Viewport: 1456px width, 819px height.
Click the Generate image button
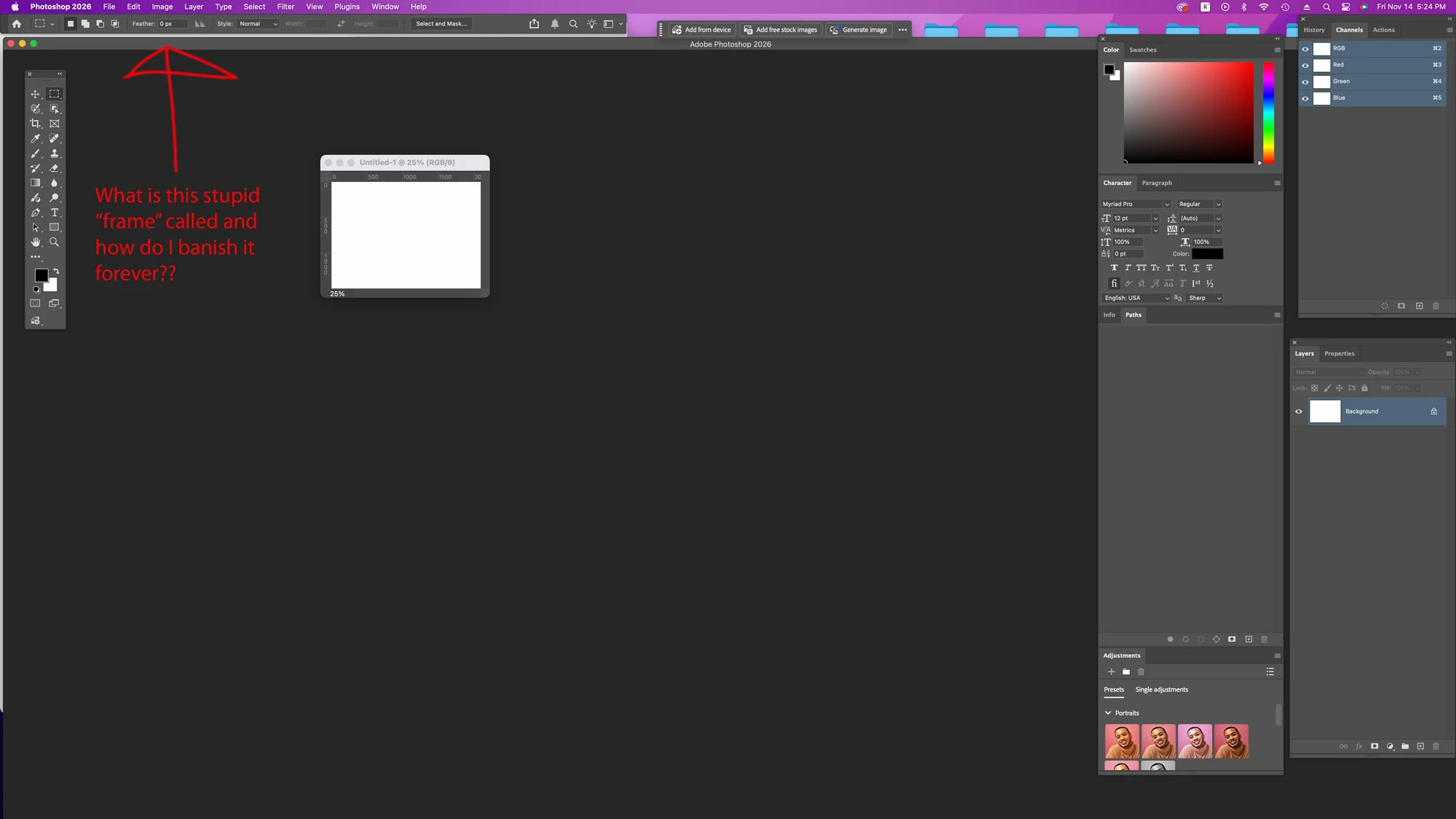click(x=858, y=30)
